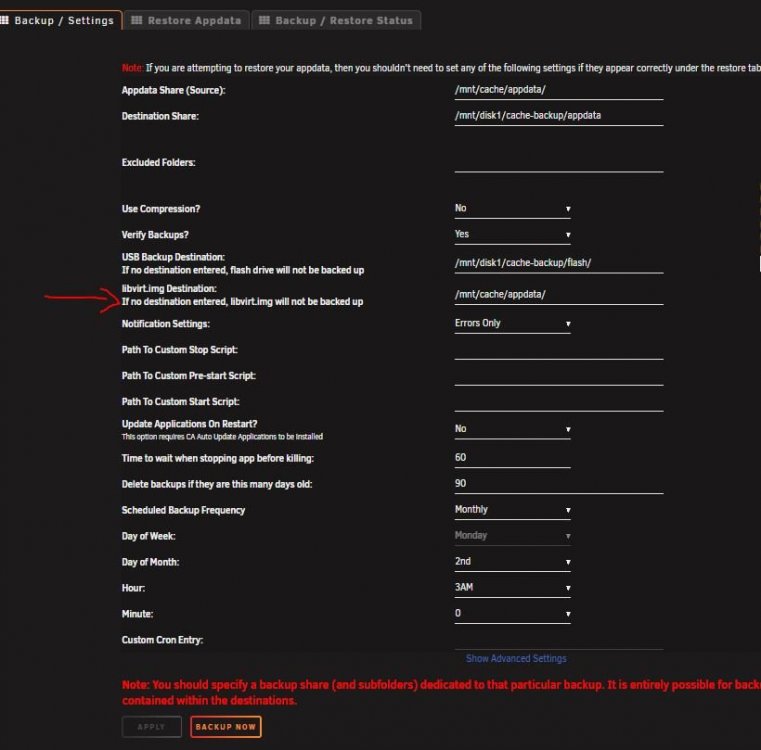The width and height of the screenshot is (761, 750).
Task: Click the Backup Now button
Action: click(x=226, y=727)
